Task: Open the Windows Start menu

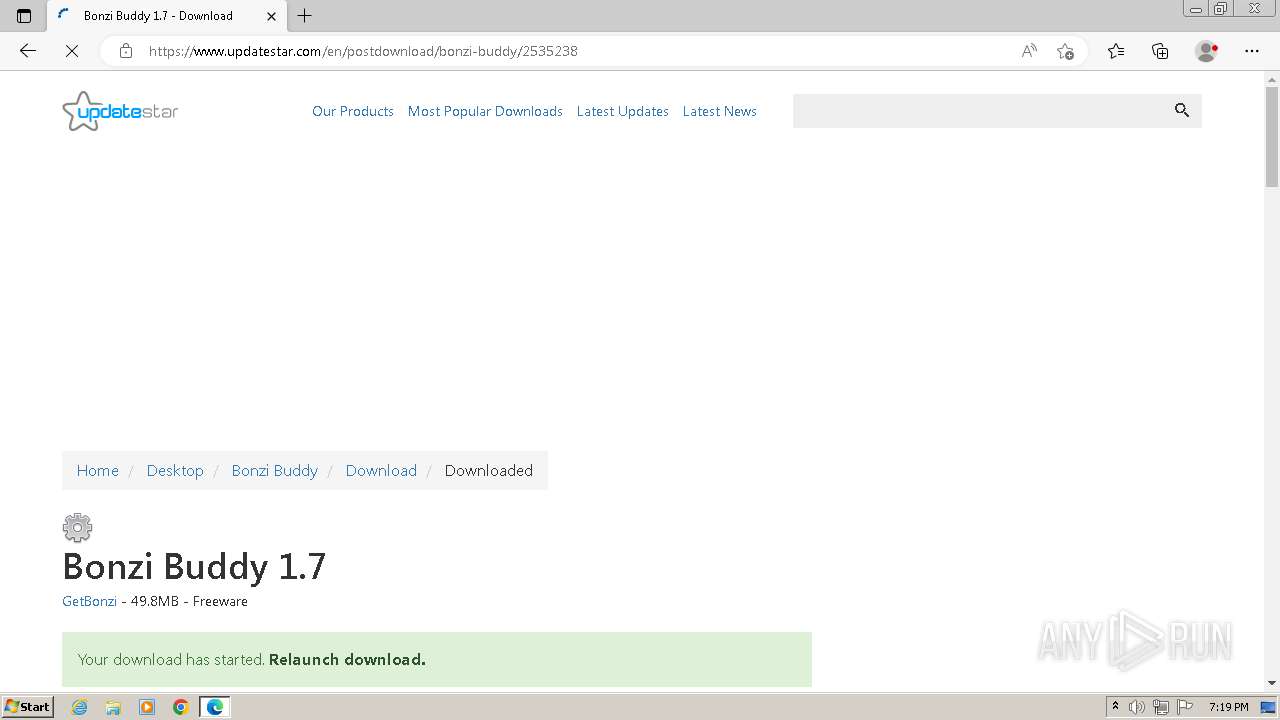Action: (27, 707)
